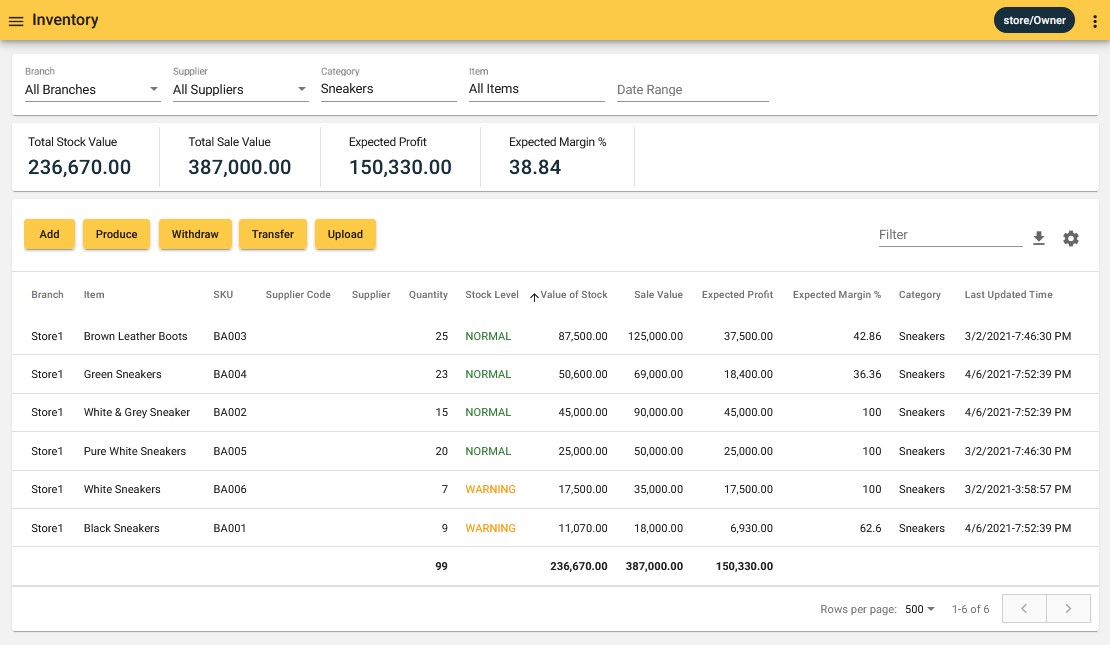Sort by Quantity column header
The image size is (1110, 645).
click(x=428, y=295)
